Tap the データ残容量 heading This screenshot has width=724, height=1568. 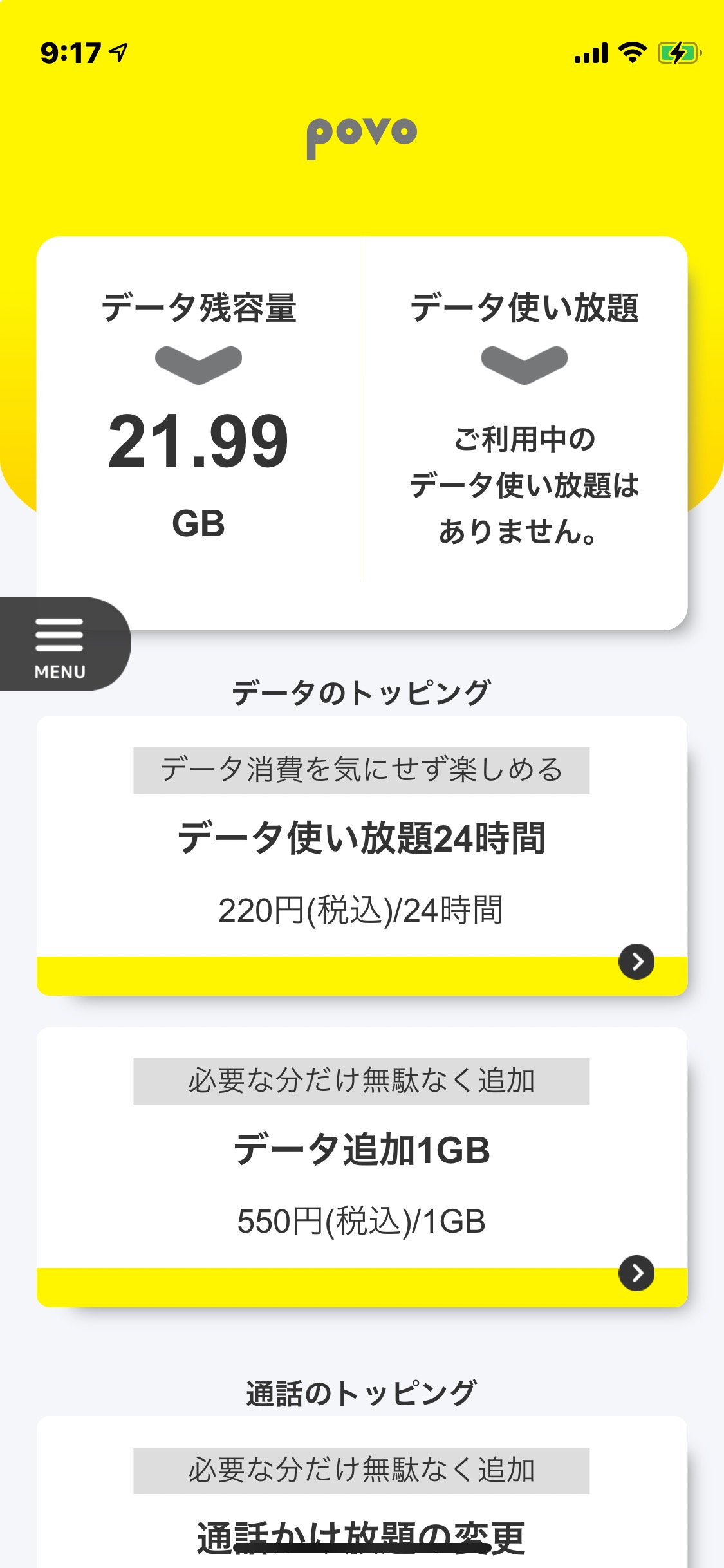199,308
